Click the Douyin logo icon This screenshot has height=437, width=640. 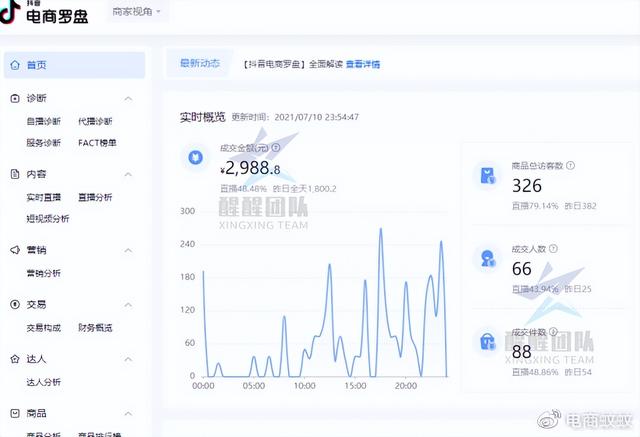(x=12, y=14)
